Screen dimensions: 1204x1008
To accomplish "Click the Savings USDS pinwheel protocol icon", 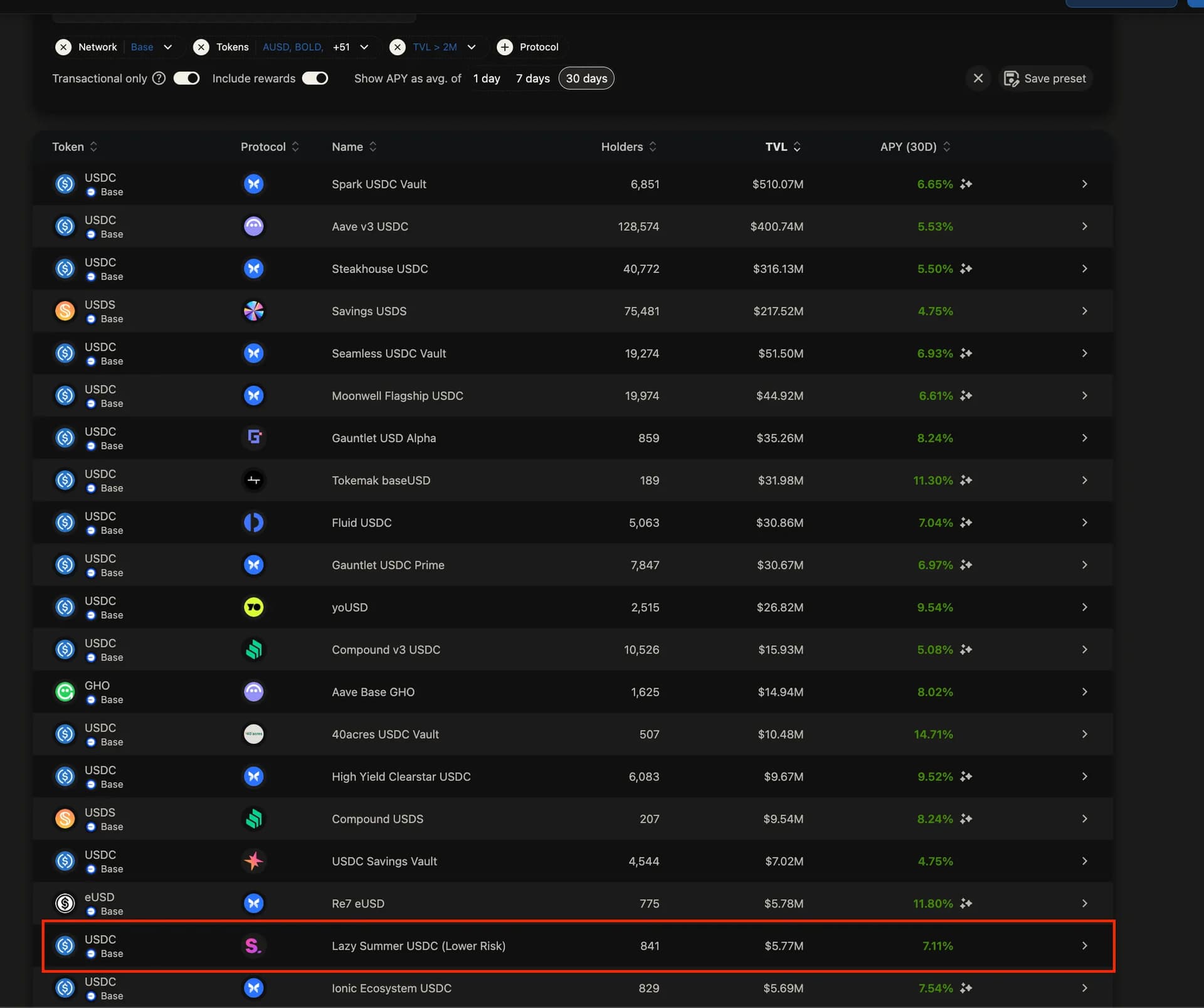I will (x=253, y=310).
